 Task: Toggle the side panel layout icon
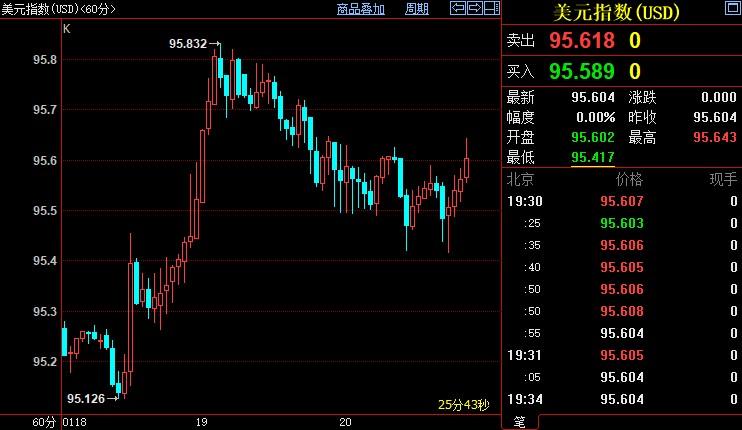491,9
